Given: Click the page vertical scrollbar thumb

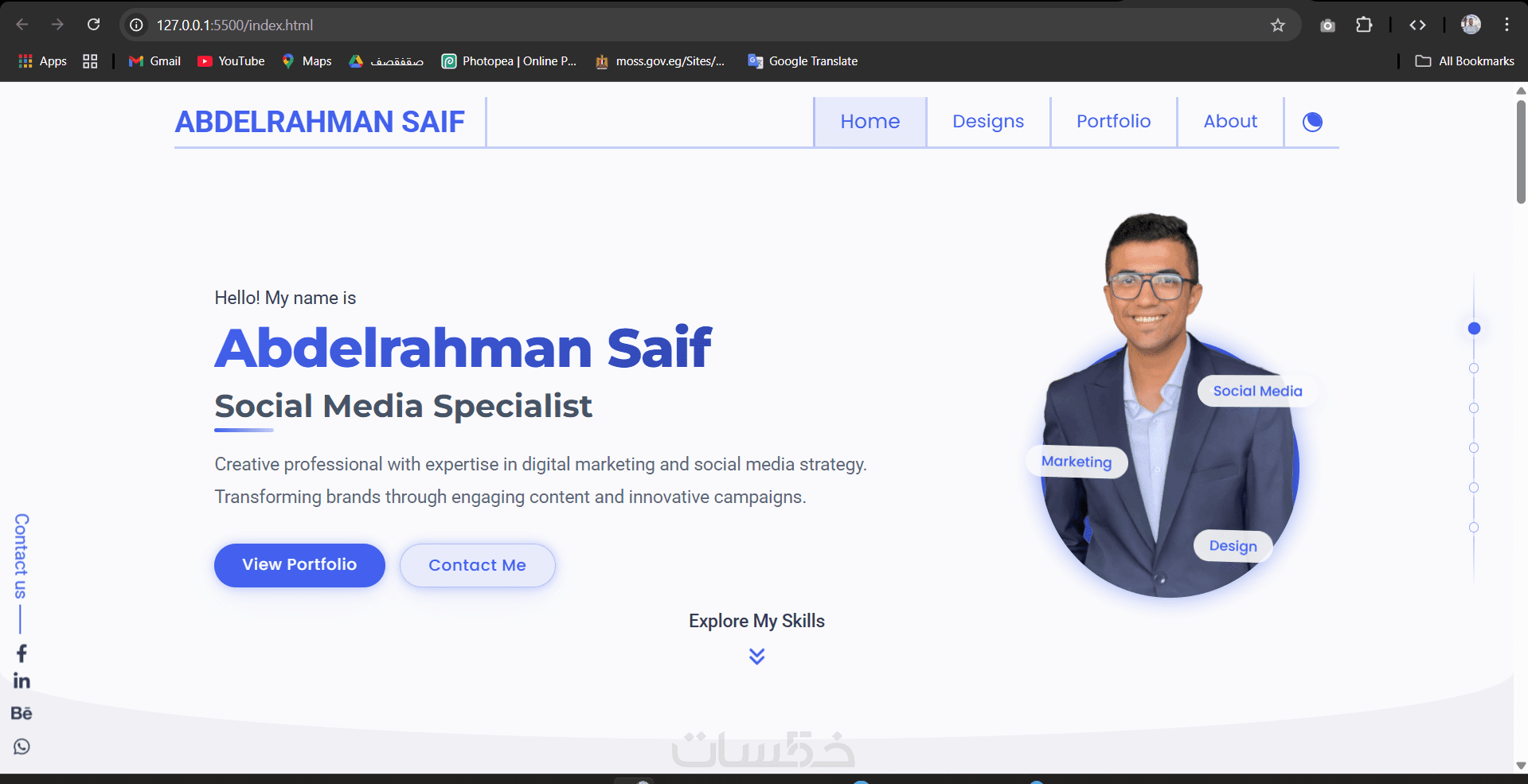Looking at the screenshot, I should 1521,151.
